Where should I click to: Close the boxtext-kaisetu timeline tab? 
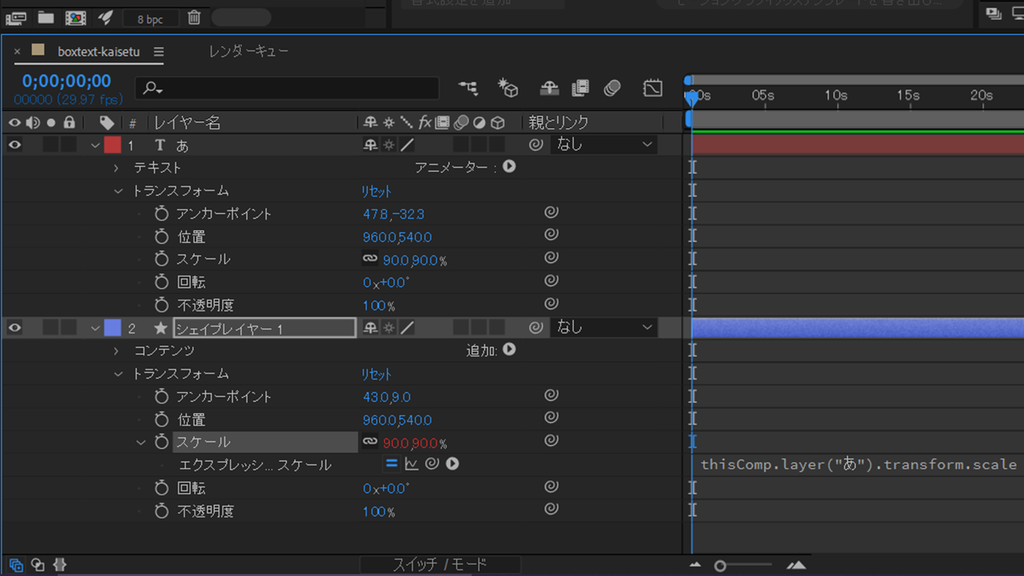tap(17, 51)
